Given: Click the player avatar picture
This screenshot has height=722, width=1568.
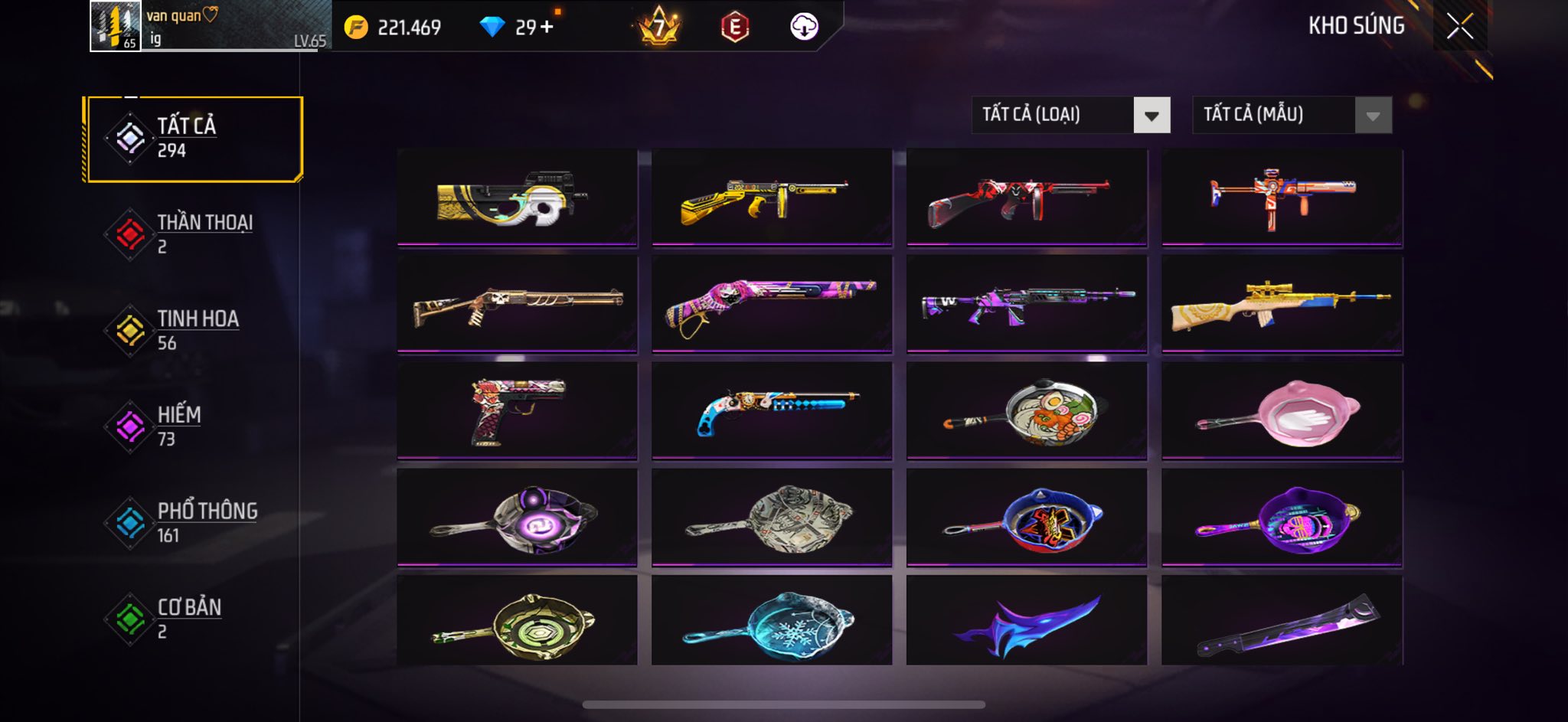Looking at the screenshot, I should click(116, 26).
